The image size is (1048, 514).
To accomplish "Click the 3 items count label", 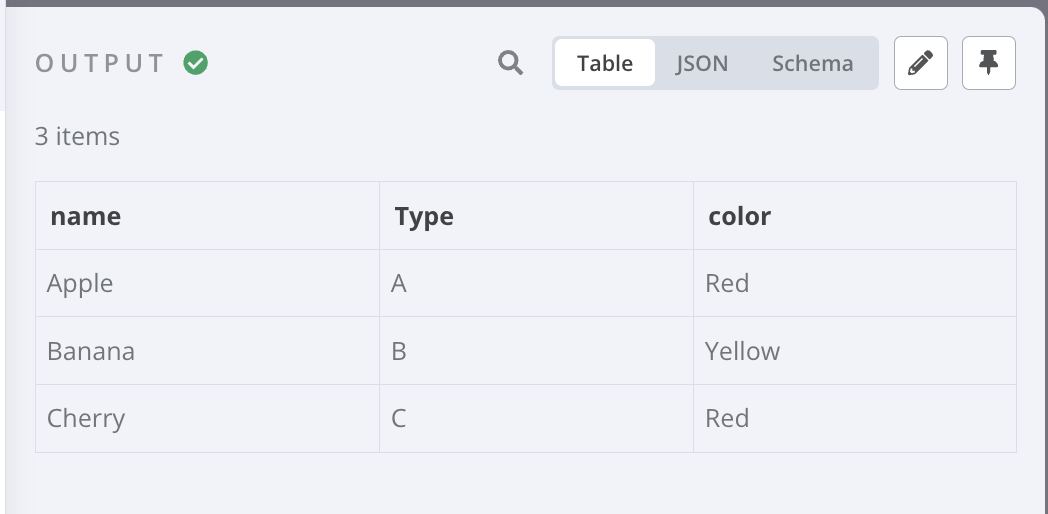I will [x=78, y=136].
